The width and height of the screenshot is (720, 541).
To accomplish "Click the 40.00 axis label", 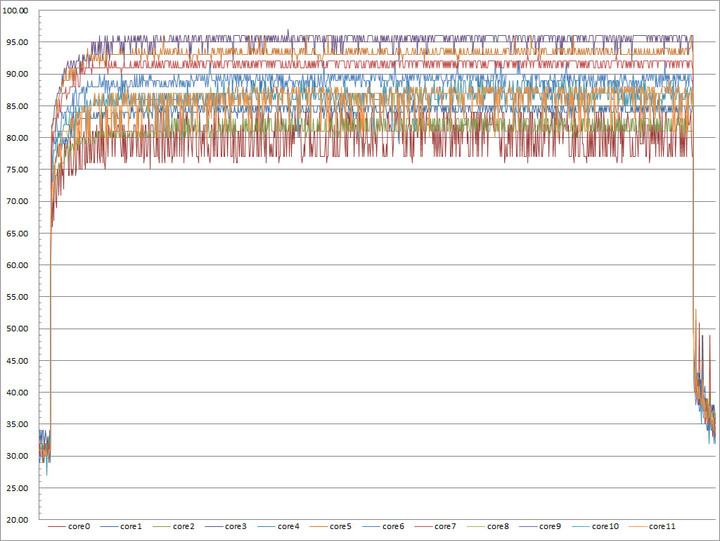I will (x=17, y=392).
